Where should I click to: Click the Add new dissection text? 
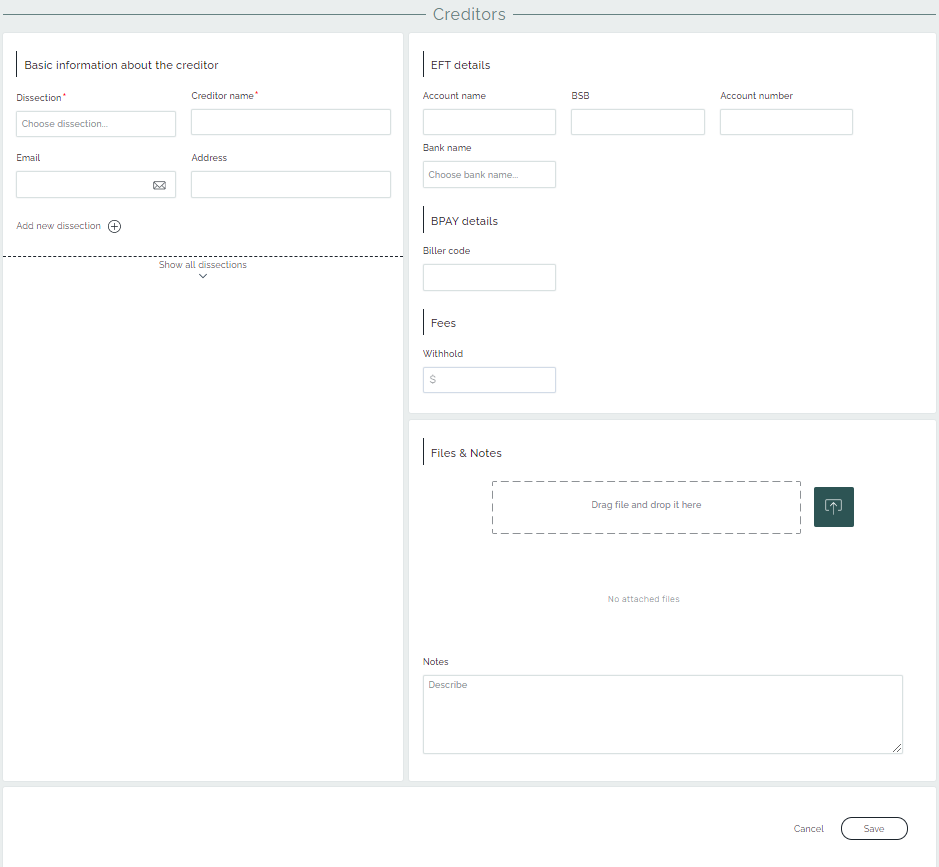point(59,226)
